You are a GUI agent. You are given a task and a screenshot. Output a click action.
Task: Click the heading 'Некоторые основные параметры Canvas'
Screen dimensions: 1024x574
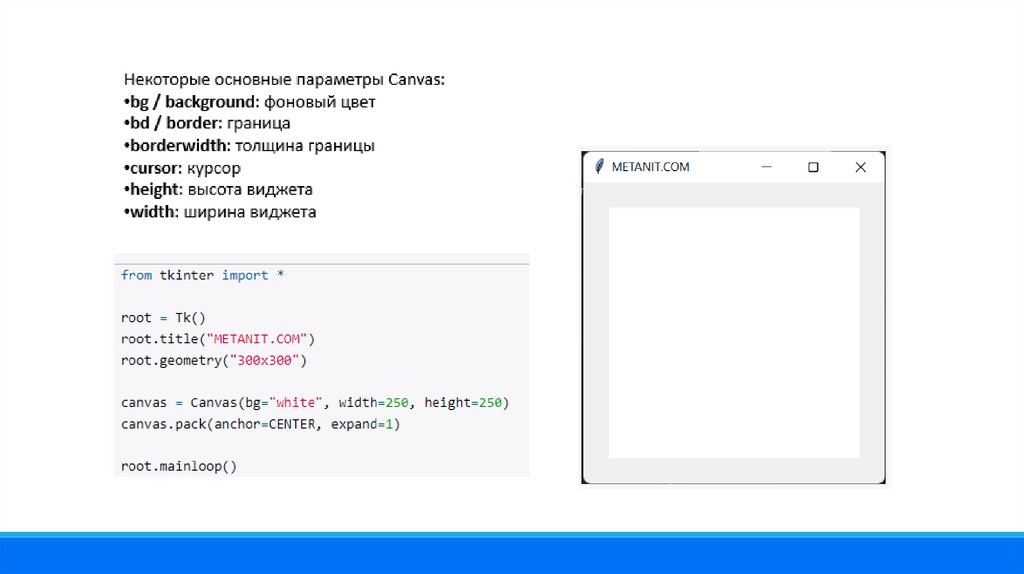[x=284, y=79]
